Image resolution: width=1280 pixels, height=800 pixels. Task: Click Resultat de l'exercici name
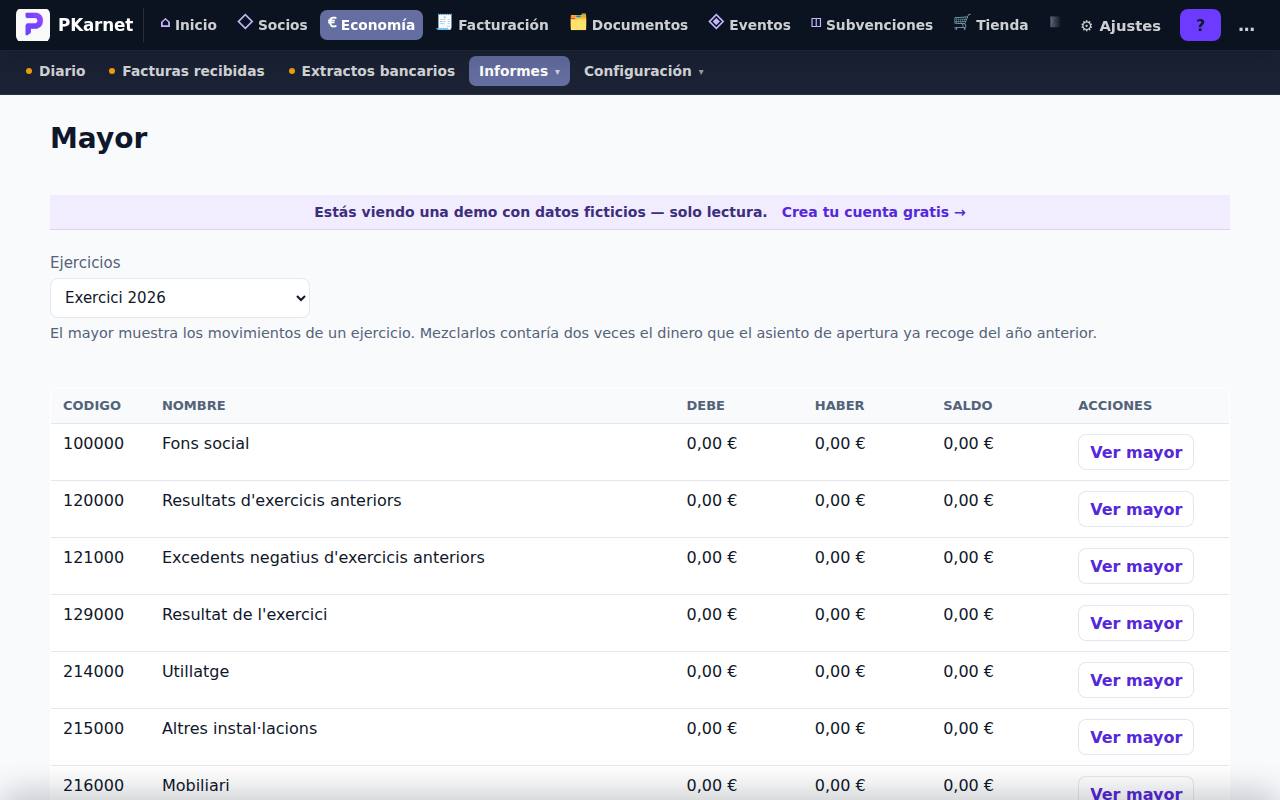tap(245, 614)
